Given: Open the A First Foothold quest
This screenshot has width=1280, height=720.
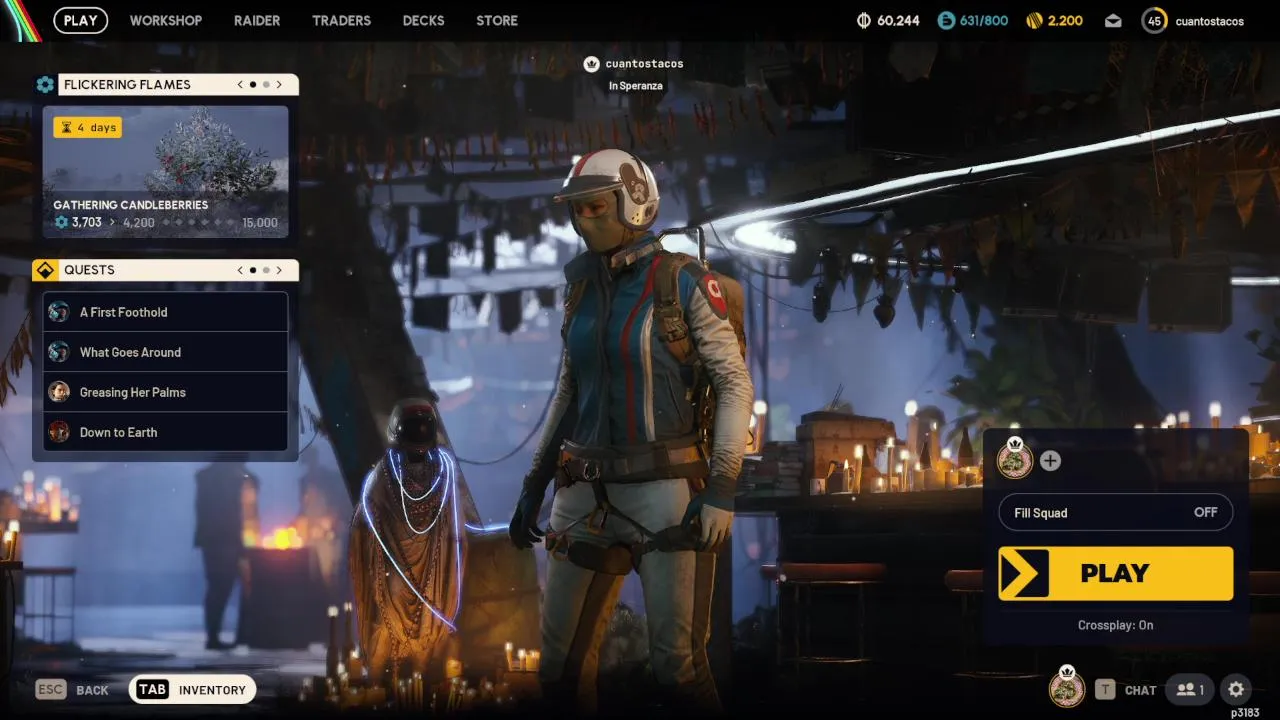Looking at the screenshot, I should click(x=165, y=312).
